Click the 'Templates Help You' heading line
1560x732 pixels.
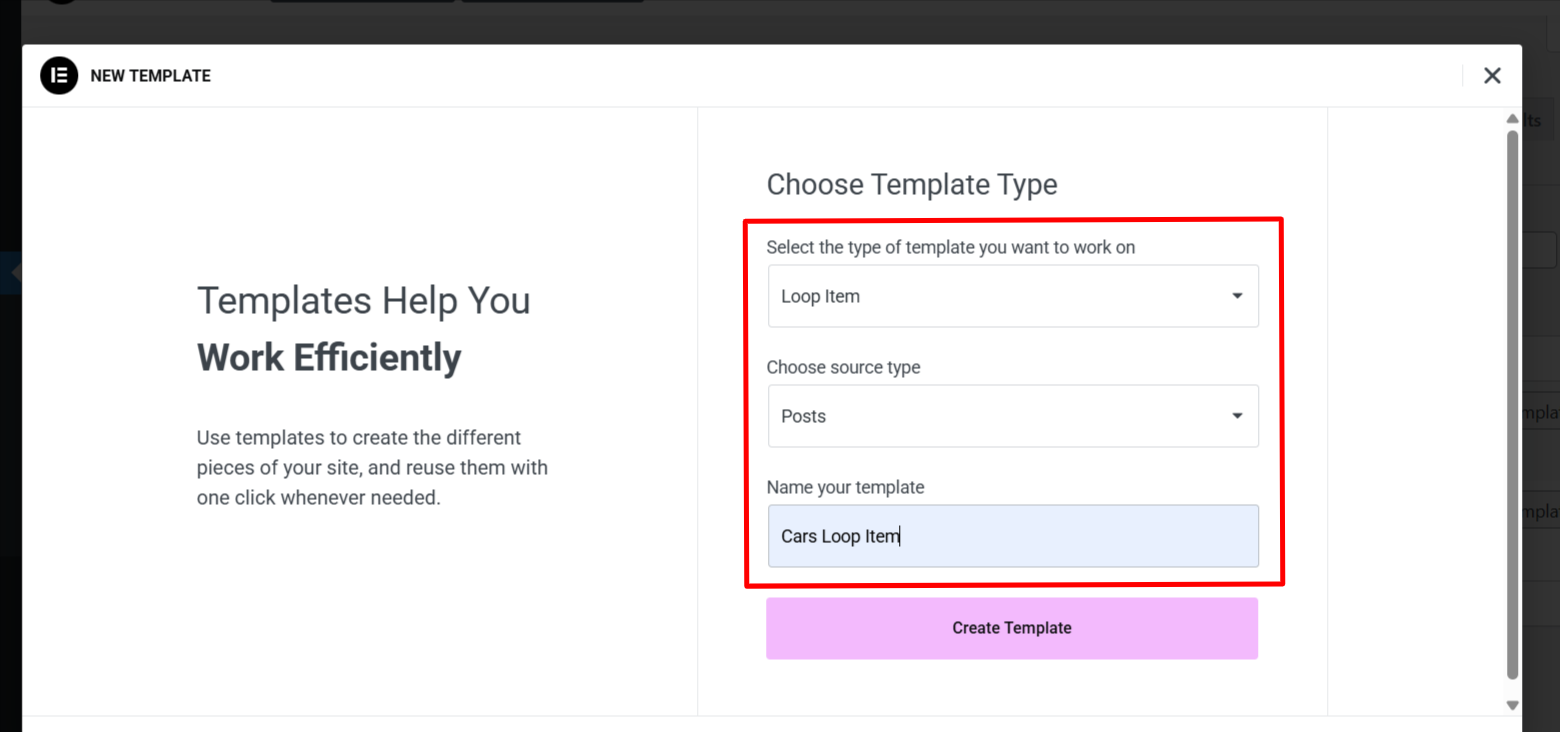click(363, 300)
